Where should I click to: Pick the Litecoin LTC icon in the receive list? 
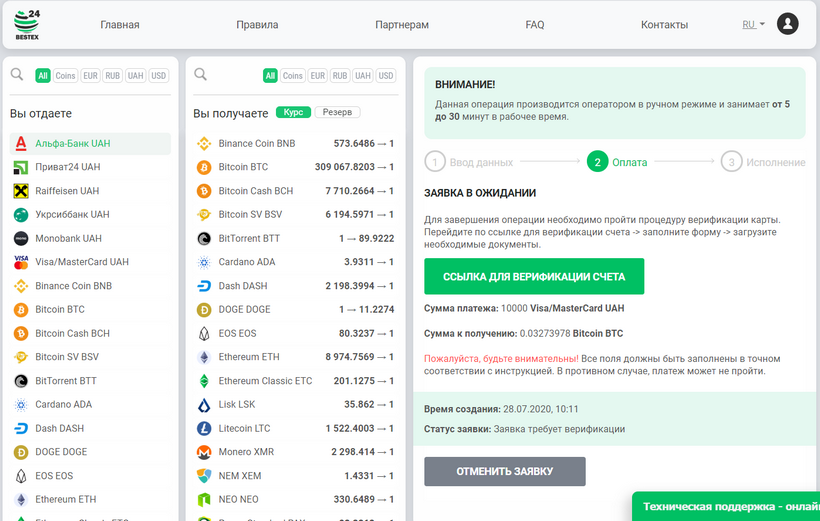pyautogui.click(x=203, y=428)
